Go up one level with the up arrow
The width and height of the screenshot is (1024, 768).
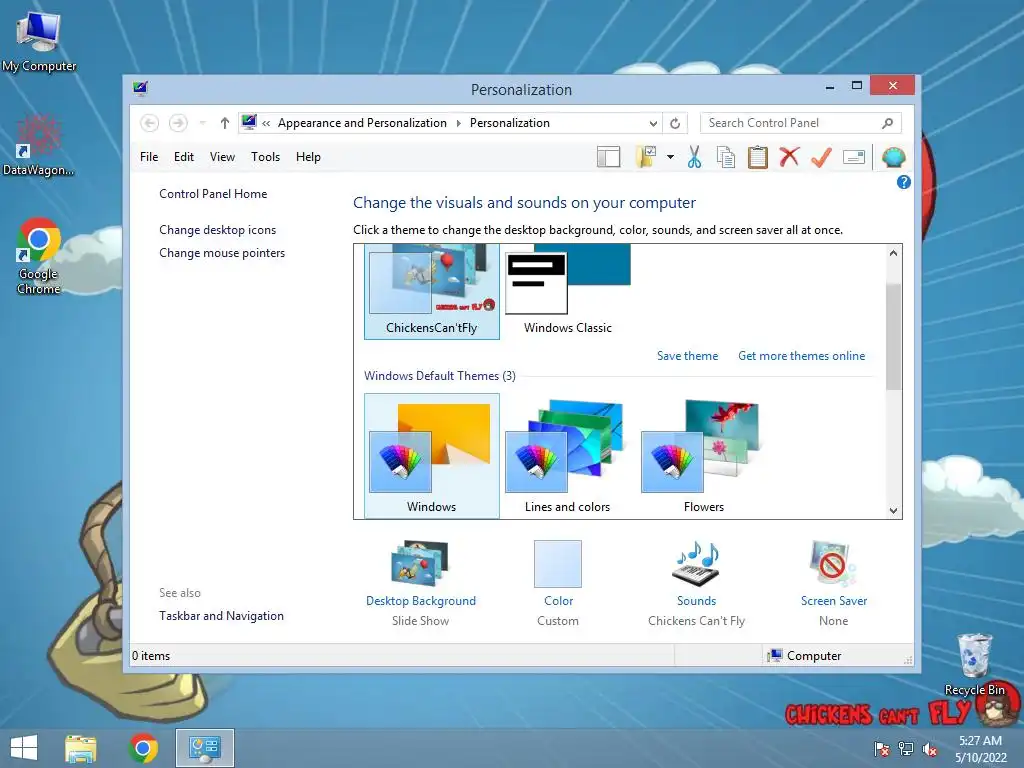(x=225, y=123)
